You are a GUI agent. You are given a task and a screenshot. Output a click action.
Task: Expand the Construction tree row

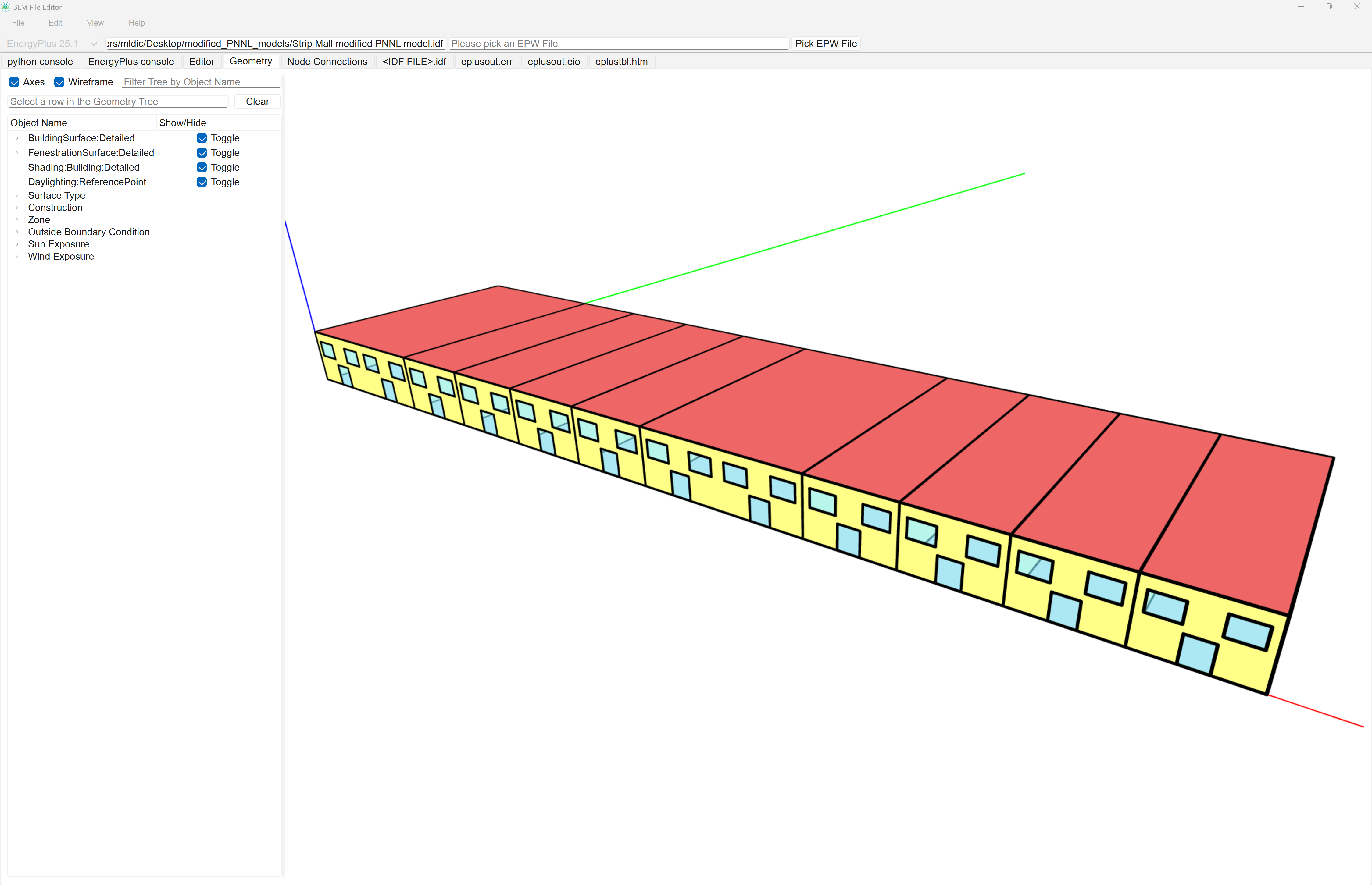click(x=17, y=208)
